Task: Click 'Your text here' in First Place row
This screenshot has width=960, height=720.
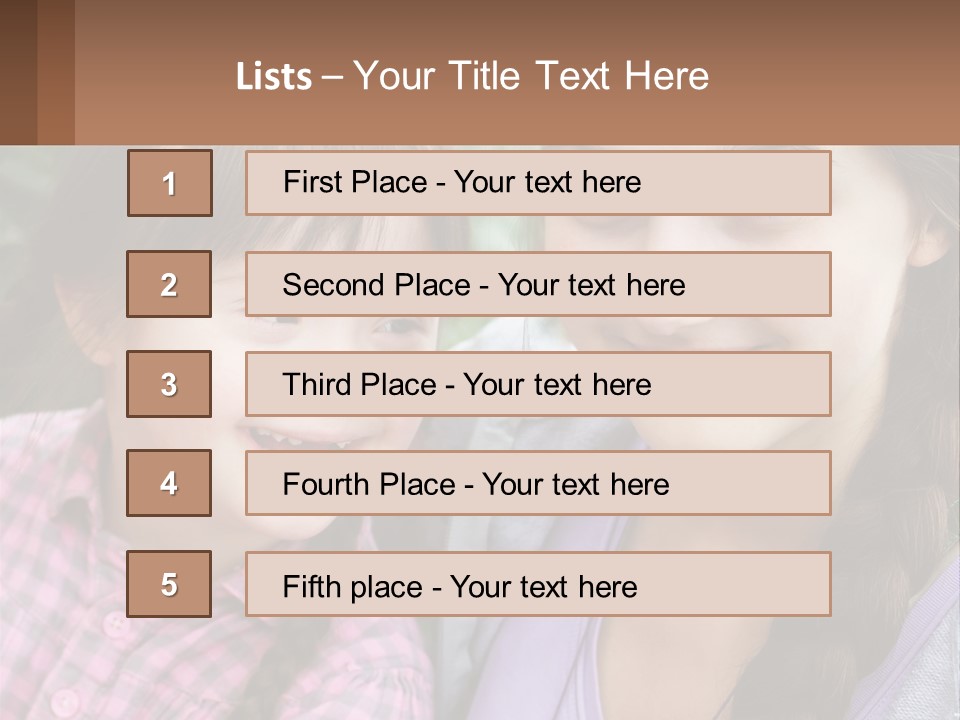Action: click(547, 182)
